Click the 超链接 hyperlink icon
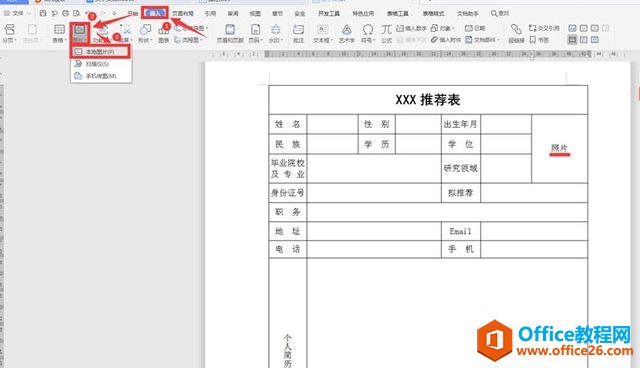 click(516, 29)
